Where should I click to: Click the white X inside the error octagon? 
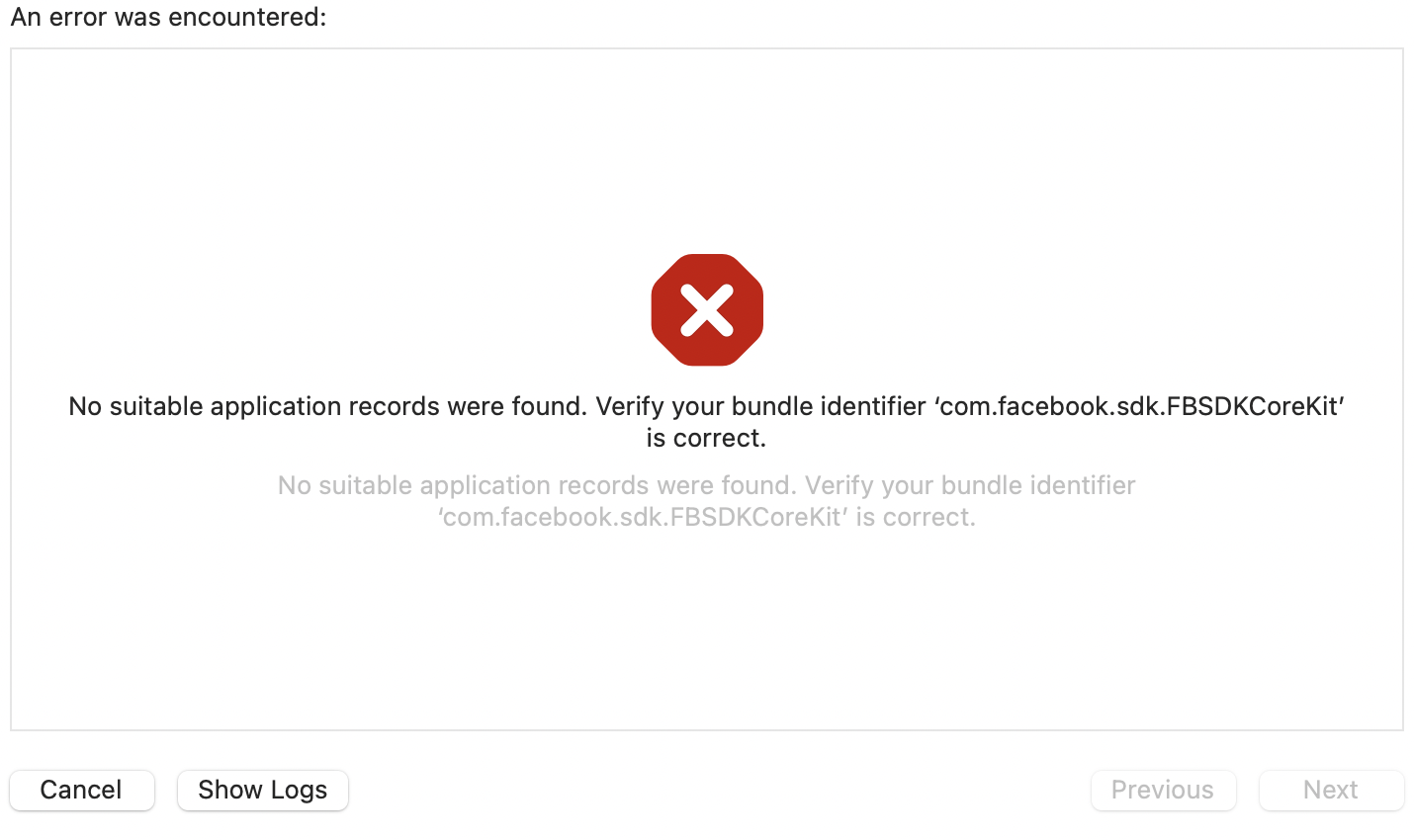[707, 310]
